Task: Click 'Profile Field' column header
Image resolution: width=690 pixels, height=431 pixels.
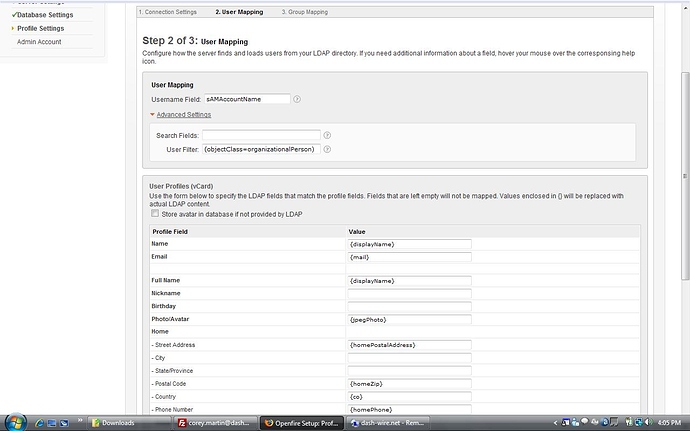Action: click(170, 232)
